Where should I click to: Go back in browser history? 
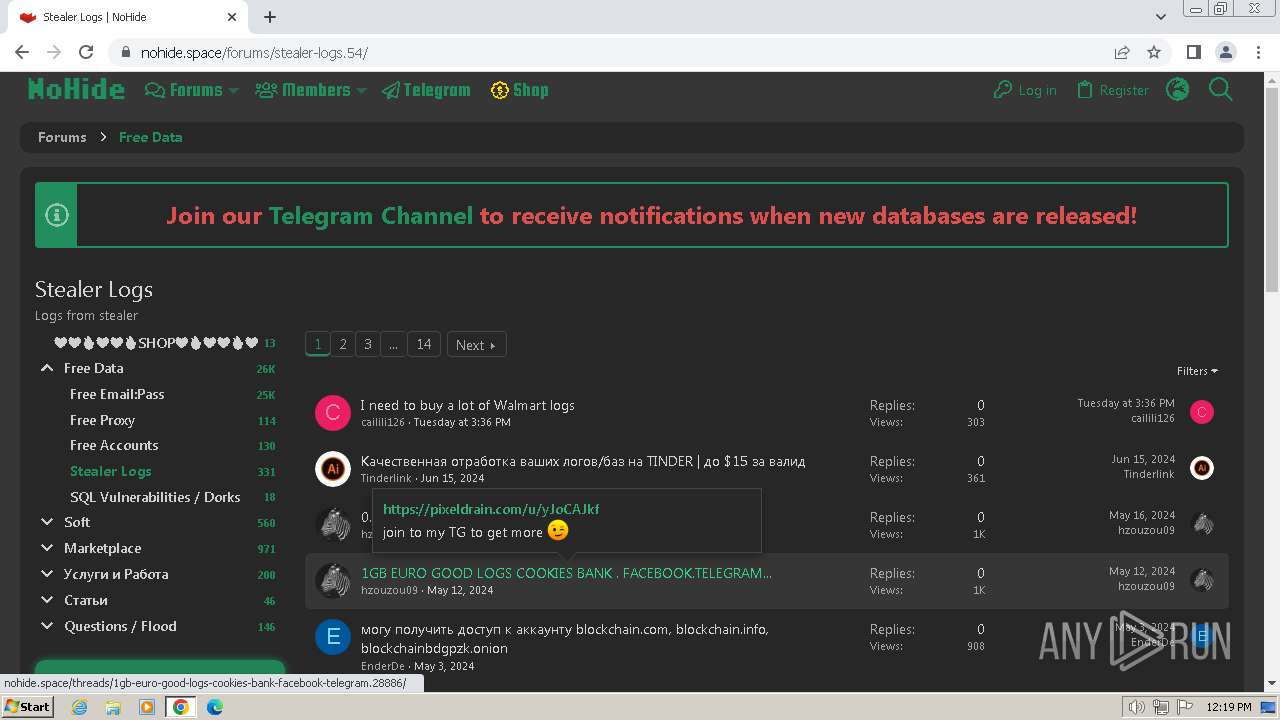[x=22, y=52]
